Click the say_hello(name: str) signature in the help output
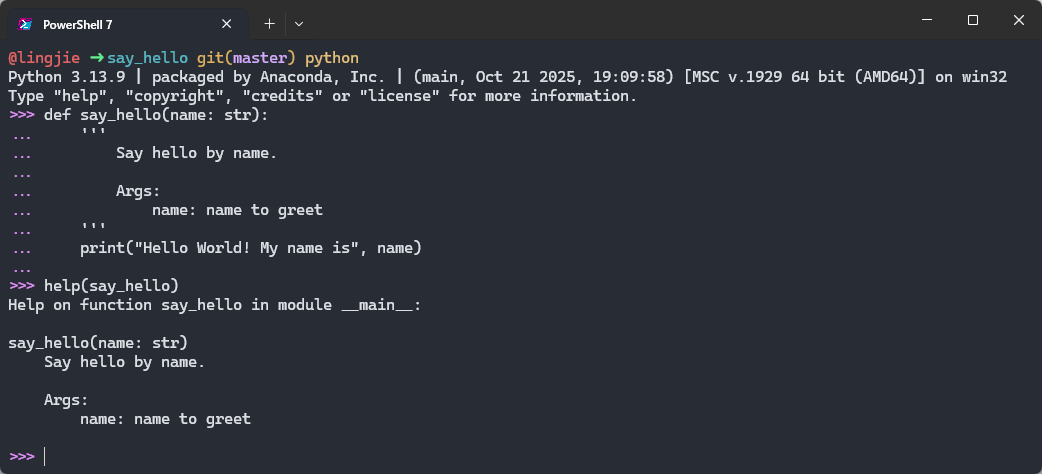1042x474 pixels. coord(98,343)
